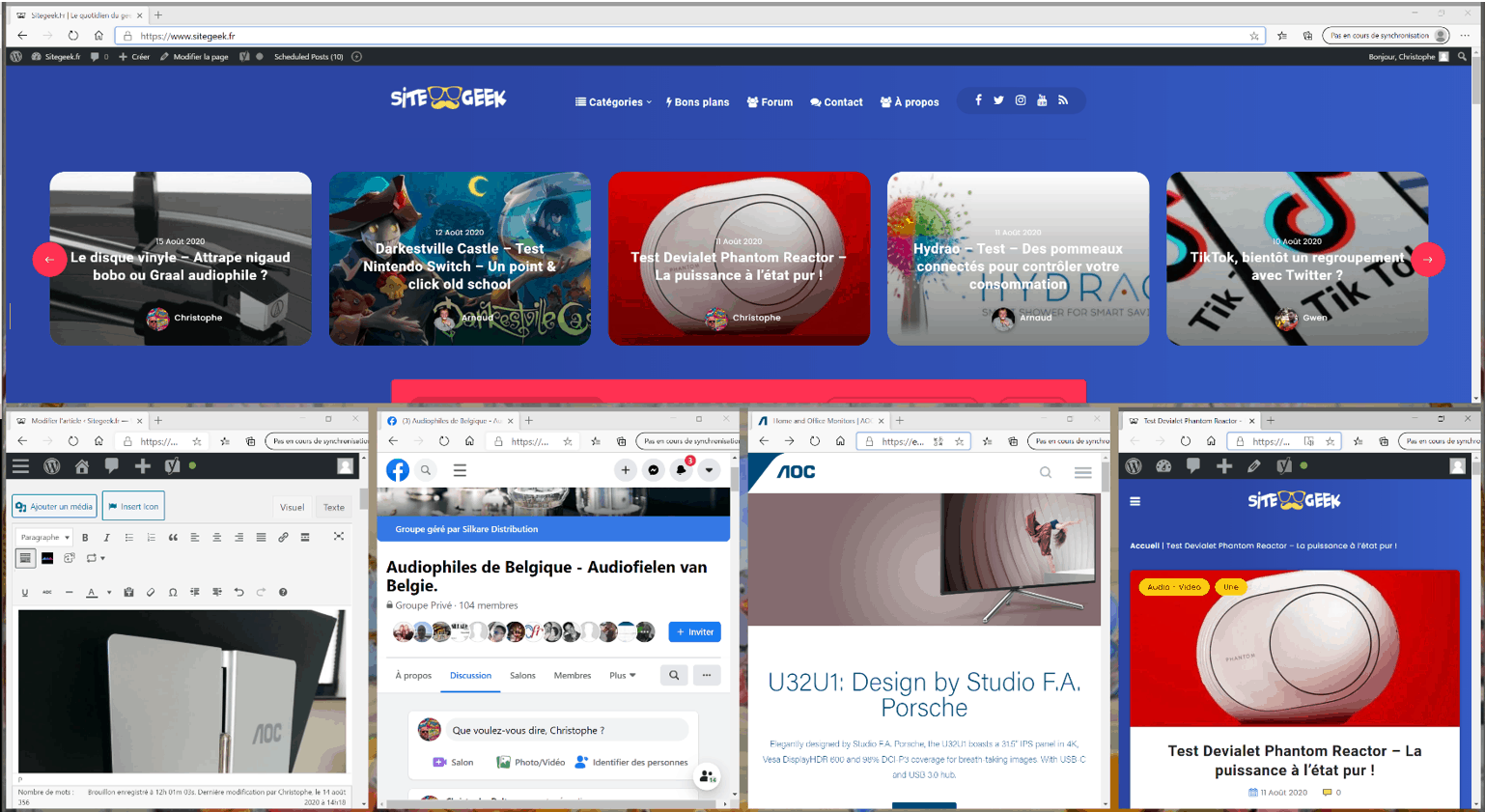Click the Ajouter un média button
The height and width of the screenshot is (812, 1485).
[55, 506]
